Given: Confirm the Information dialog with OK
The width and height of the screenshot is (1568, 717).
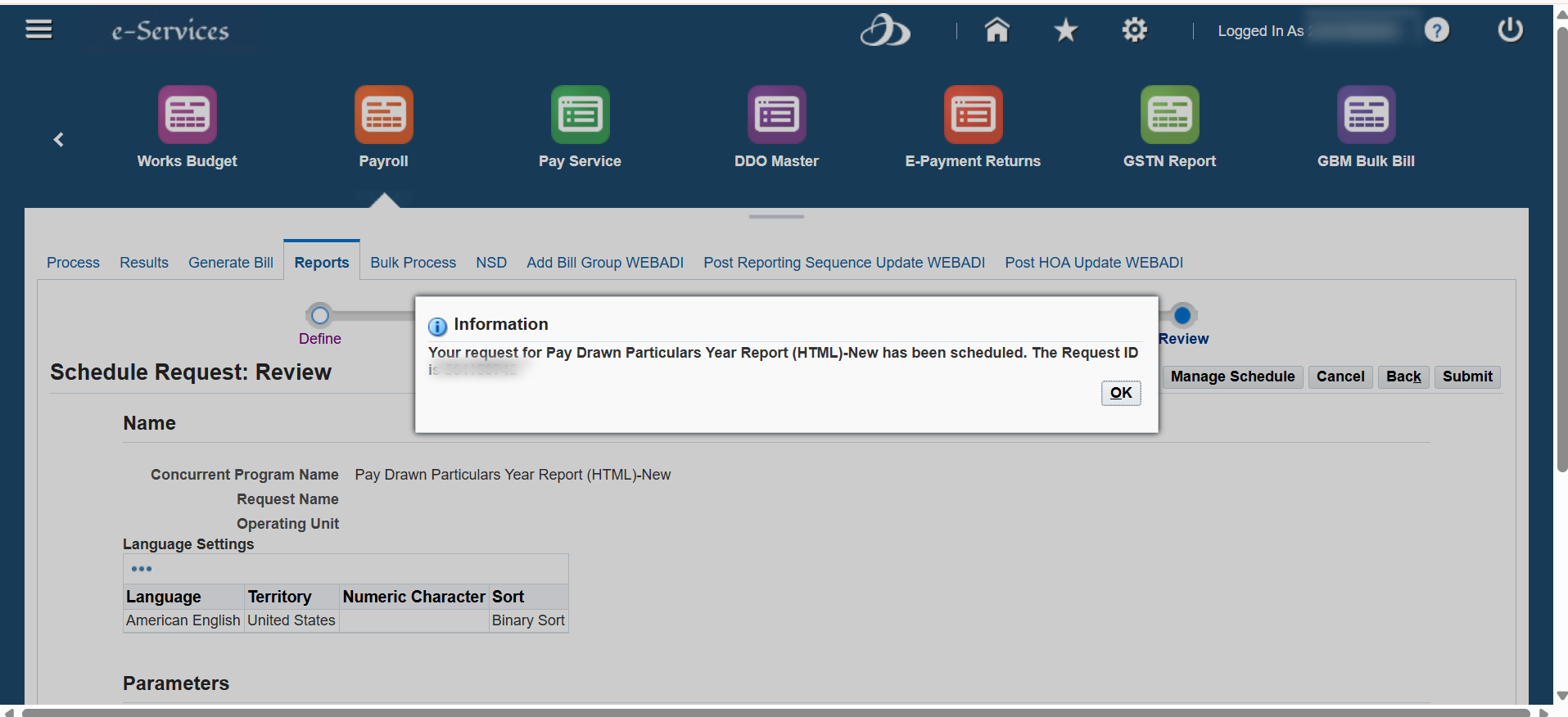Looking at the screenshot, I should pos(1121,393).
